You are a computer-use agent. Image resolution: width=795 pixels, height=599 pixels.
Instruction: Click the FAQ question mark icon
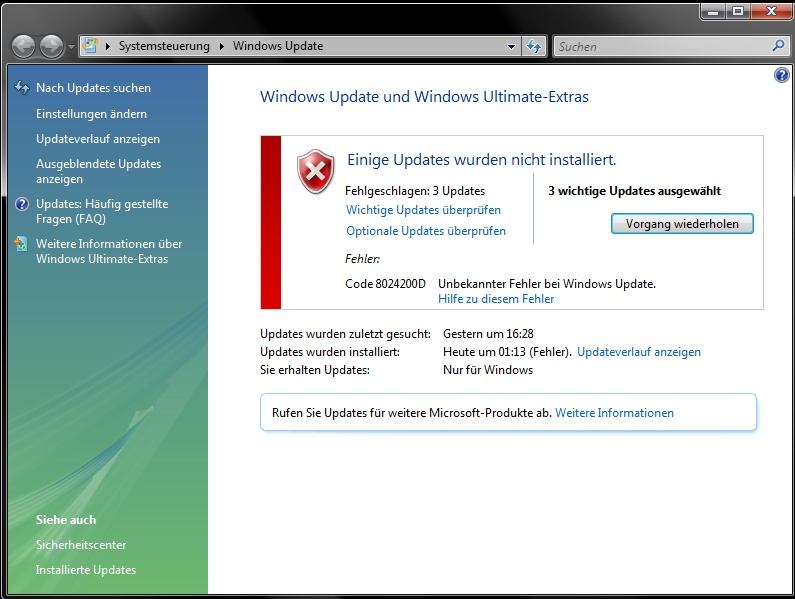click(22, 204)
